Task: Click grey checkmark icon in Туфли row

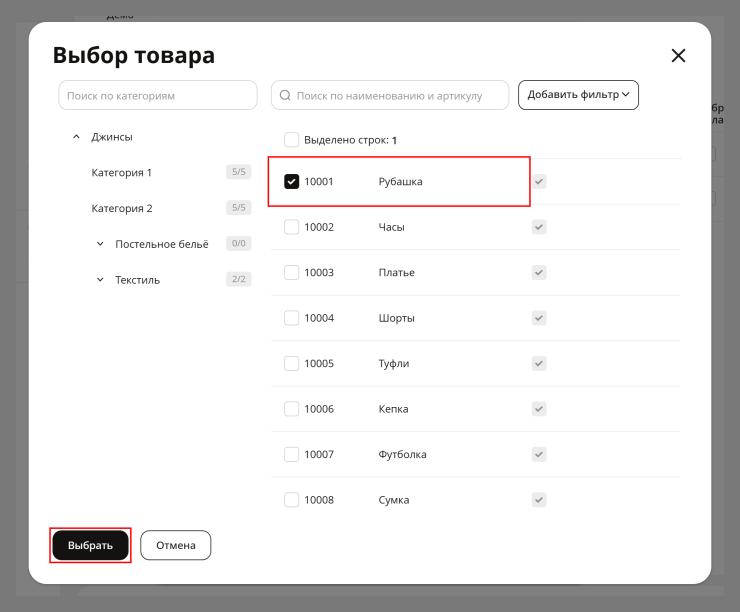Action: [539, 363]
